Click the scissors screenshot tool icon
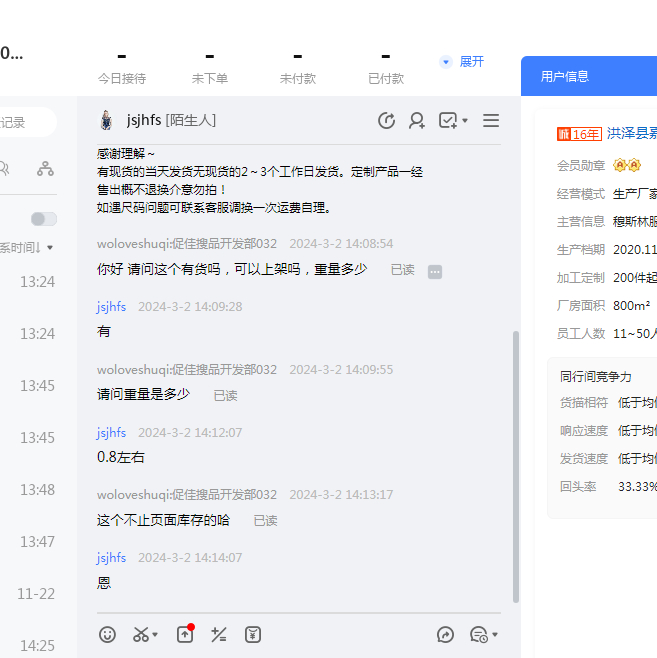 (x=141, y=634)
